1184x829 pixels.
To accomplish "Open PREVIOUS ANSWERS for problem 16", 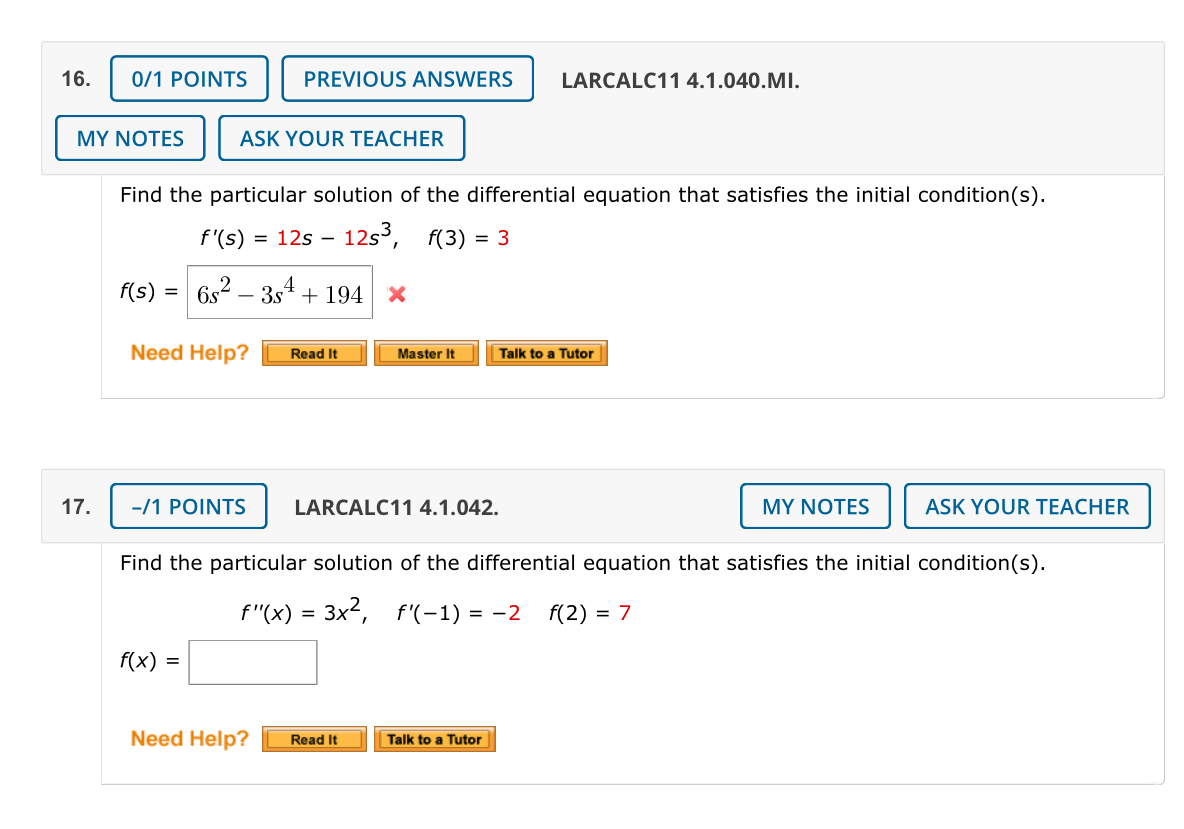I will tap(407, 78).
